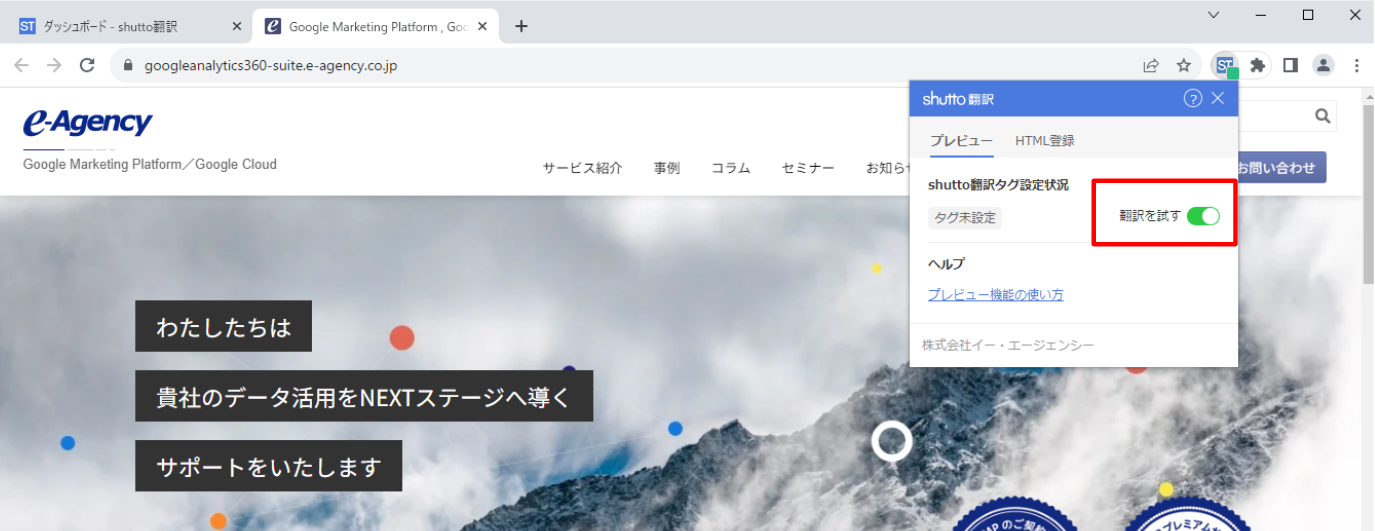Switch to the HTML登録 tab
This screenshot has width=1375, height=531.
pos(1045,141)
